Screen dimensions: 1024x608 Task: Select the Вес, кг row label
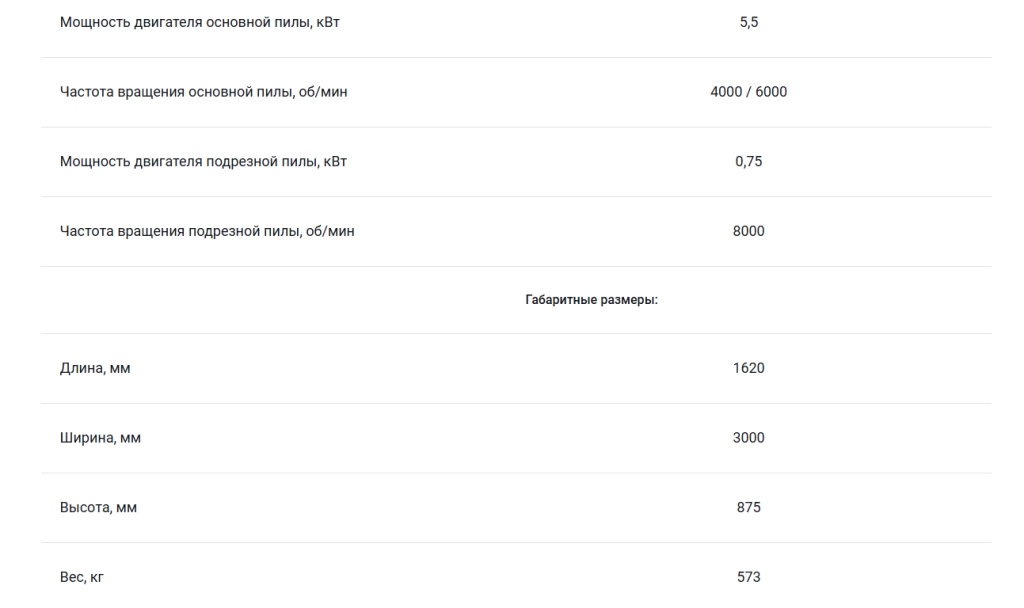click(x=82, y=577)
